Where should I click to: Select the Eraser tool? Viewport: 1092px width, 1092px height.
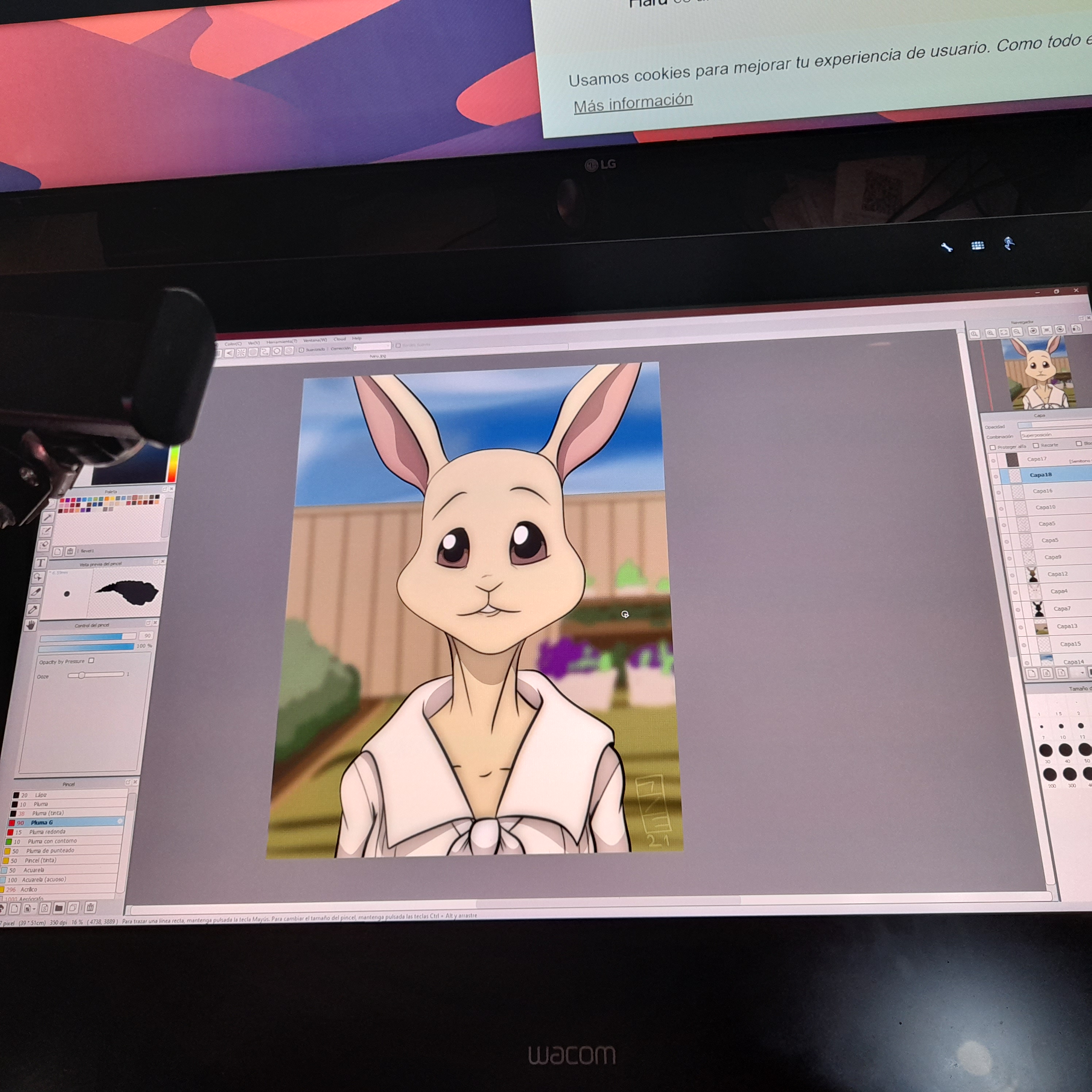[45, 545]
